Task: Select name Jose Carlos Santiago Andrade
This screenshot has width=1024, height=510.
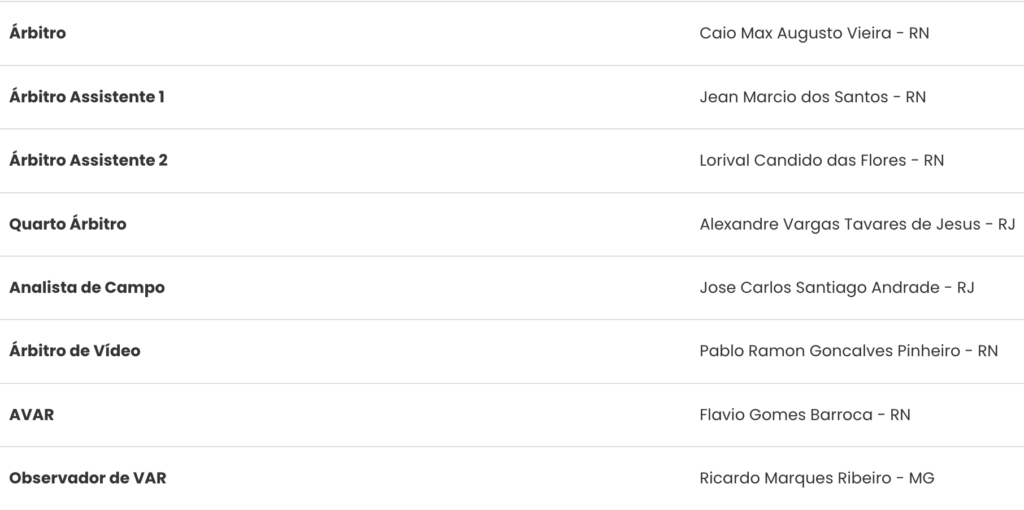Action: point(820,287)
